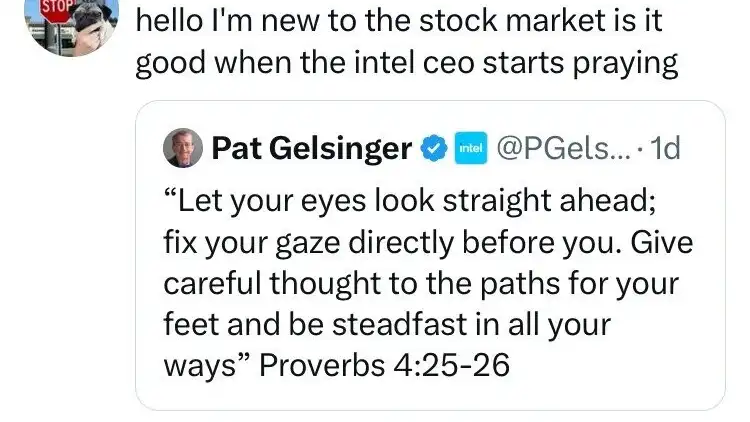
Task: Click the word 'praying' in the main tweet
Action: pos(625,65)
